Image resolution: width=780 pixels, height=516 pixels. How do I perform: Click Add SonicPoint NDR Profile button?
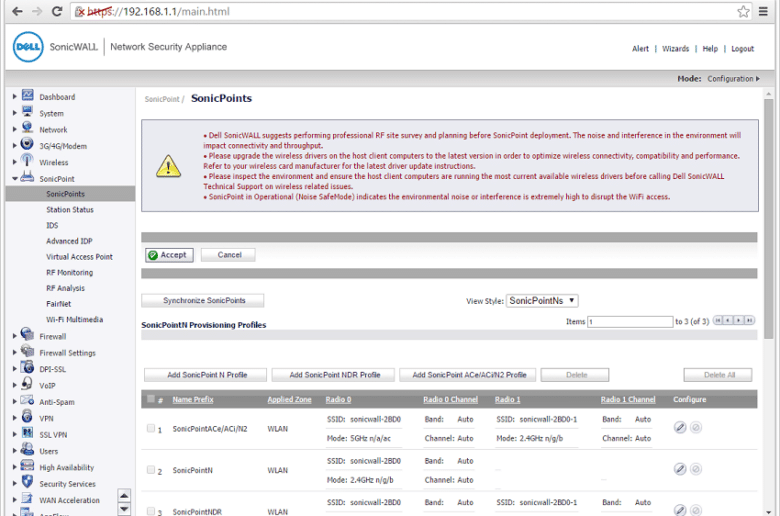tap(333, 375)
